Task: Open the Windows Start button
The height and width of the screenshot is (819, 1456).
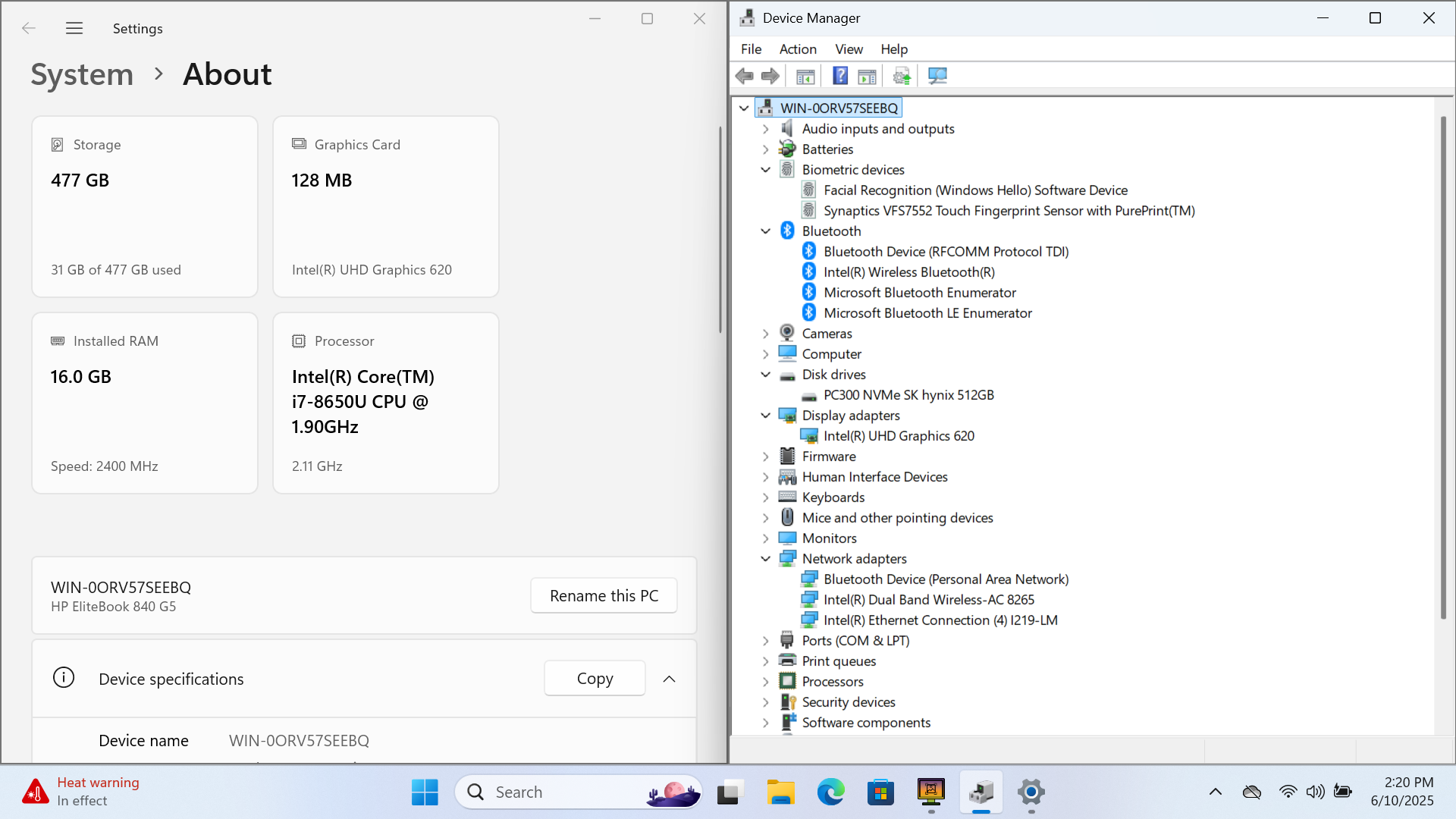Action: [425, 792]
